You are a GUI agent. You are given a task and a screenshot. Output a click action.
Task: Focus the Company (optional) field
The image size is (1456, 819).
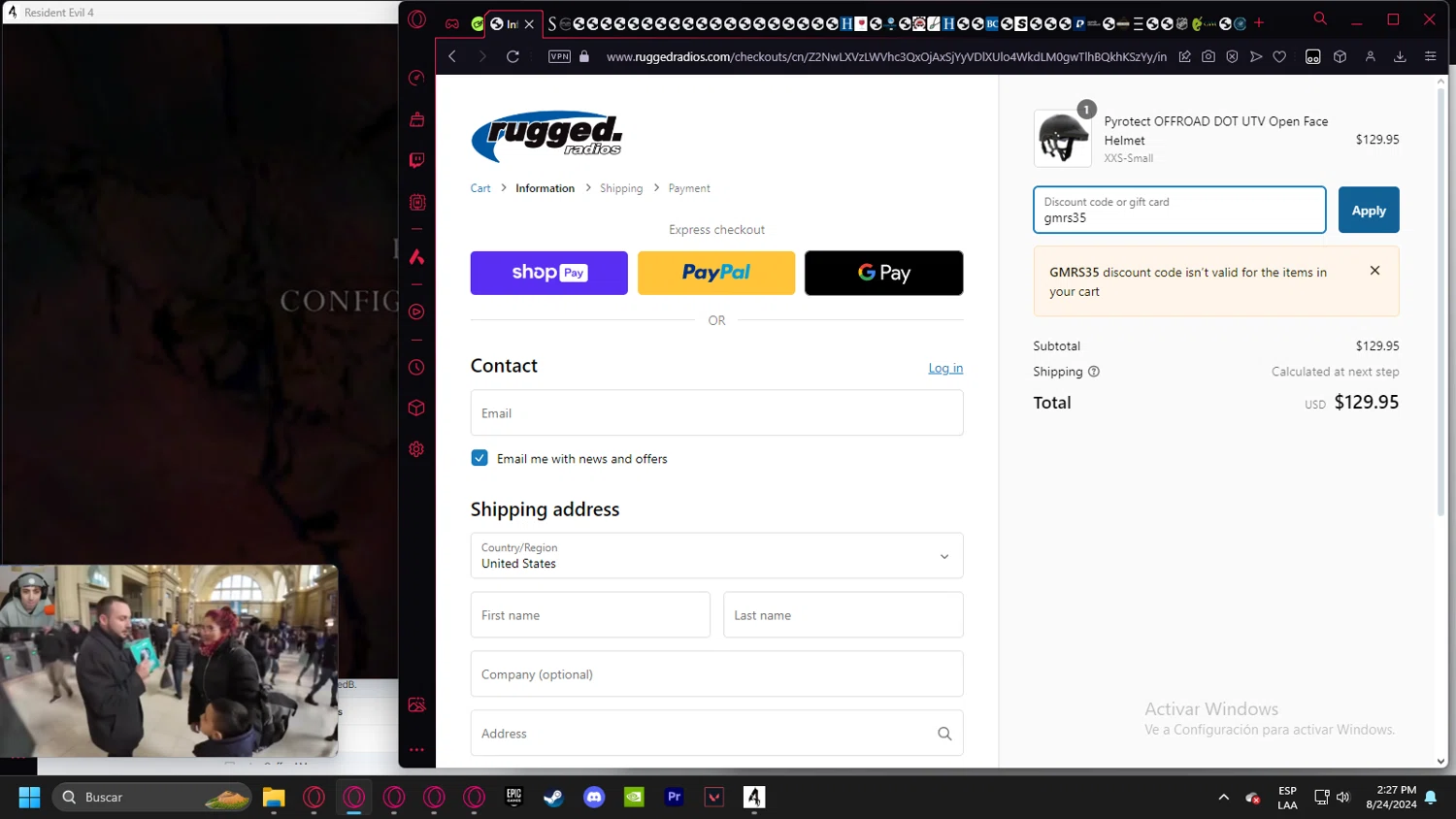(x=717, y=674)
